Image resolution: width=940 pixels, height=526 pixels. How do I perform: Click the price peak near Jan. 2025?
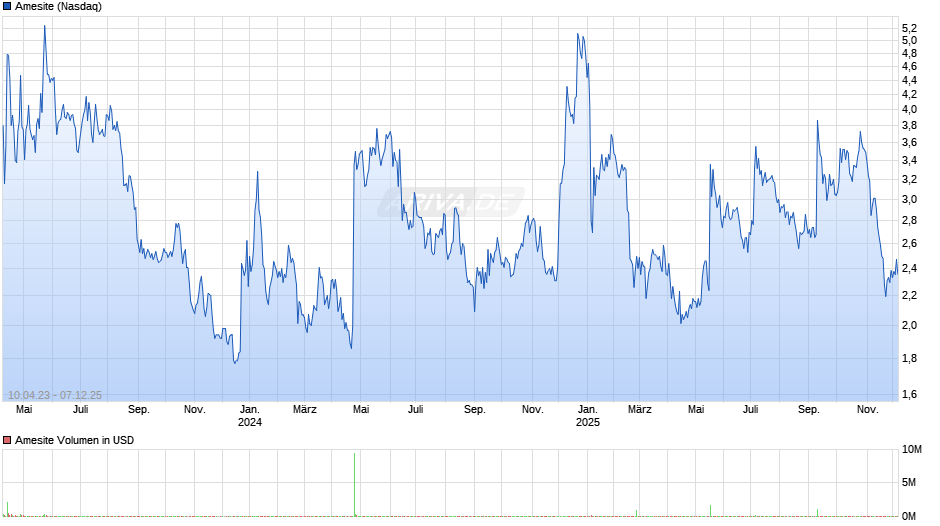pyautogui.click(x=578, y=35)
